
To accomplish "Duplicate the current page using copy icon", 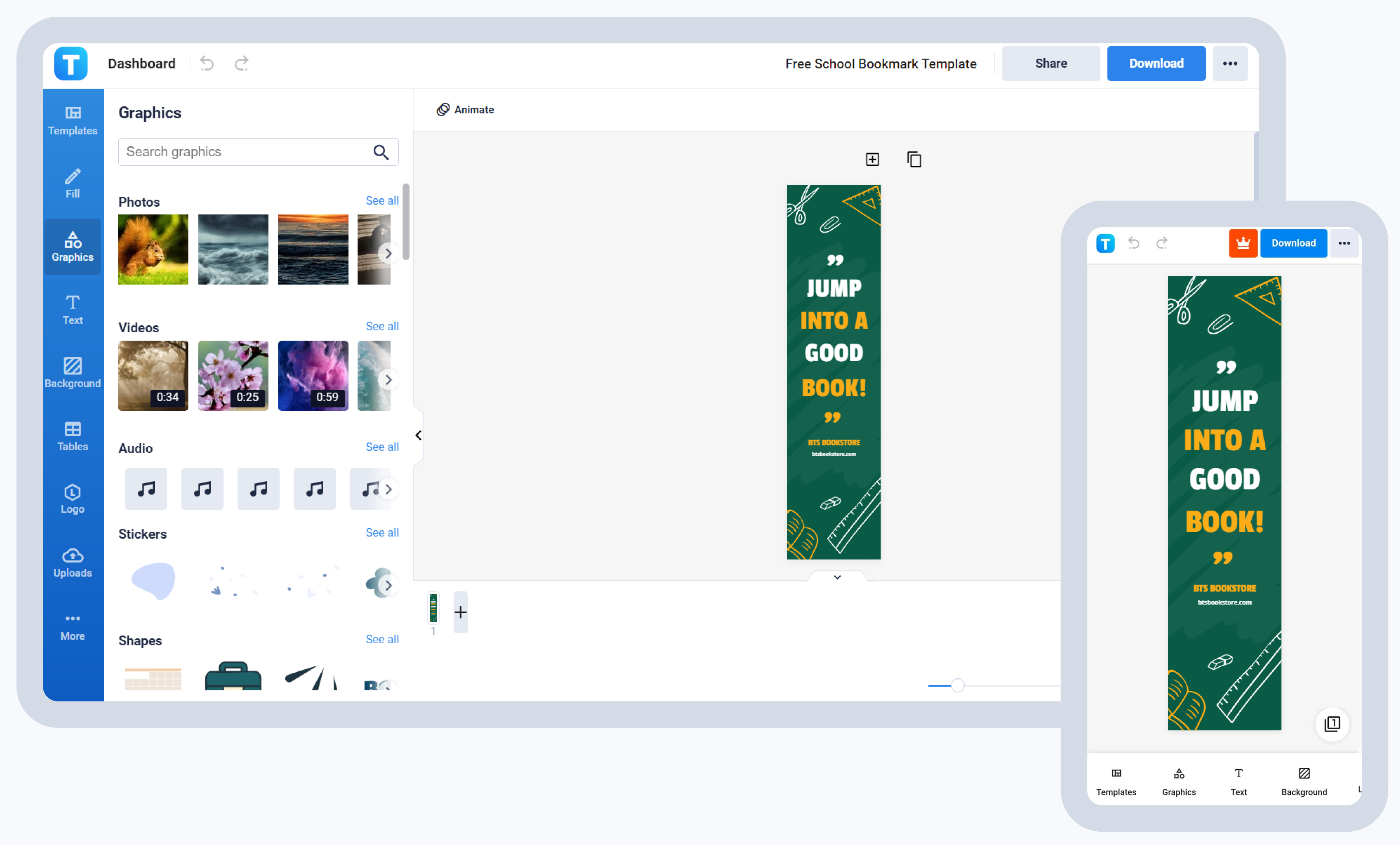I will (x=914, y=160).
